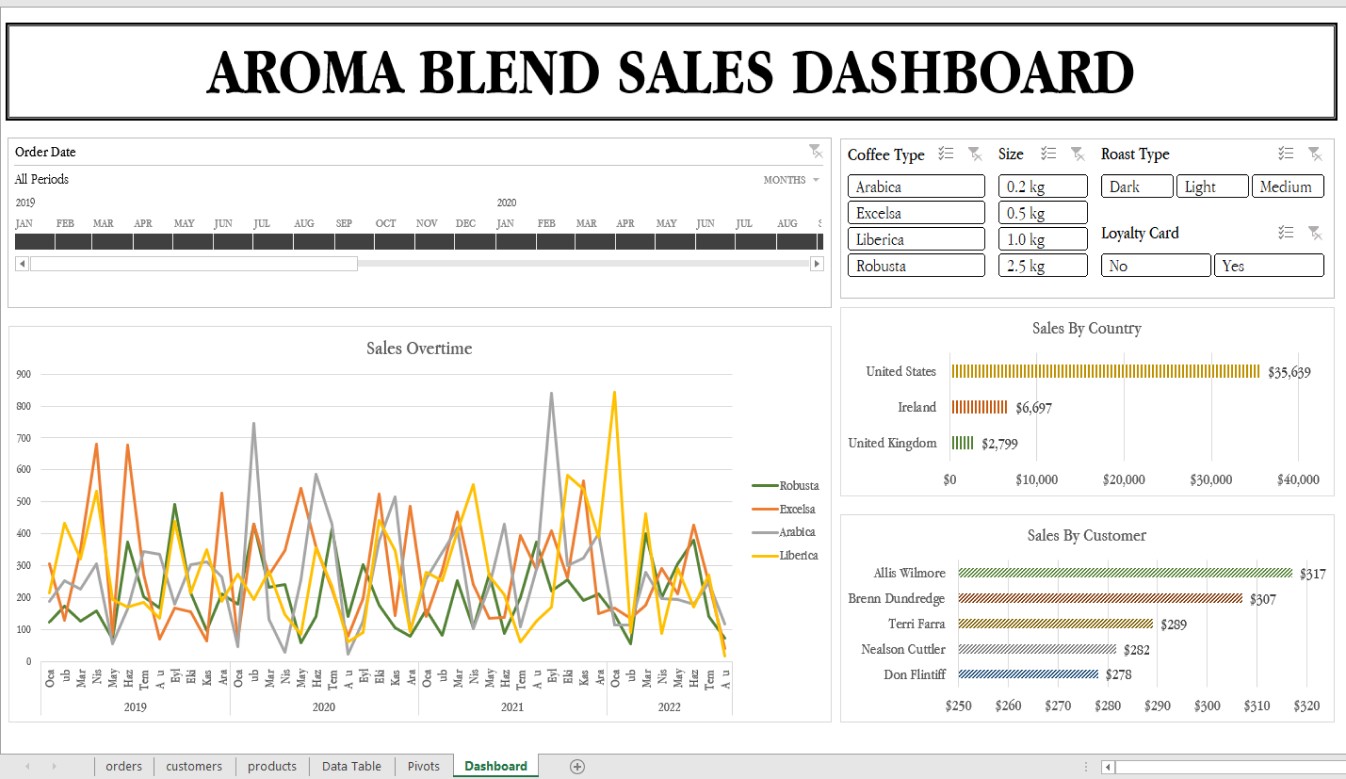This screenshot has height=779, width=1346.
Task: Clear the Loyalty Card slicer filter
Action: click(1315, 233)
